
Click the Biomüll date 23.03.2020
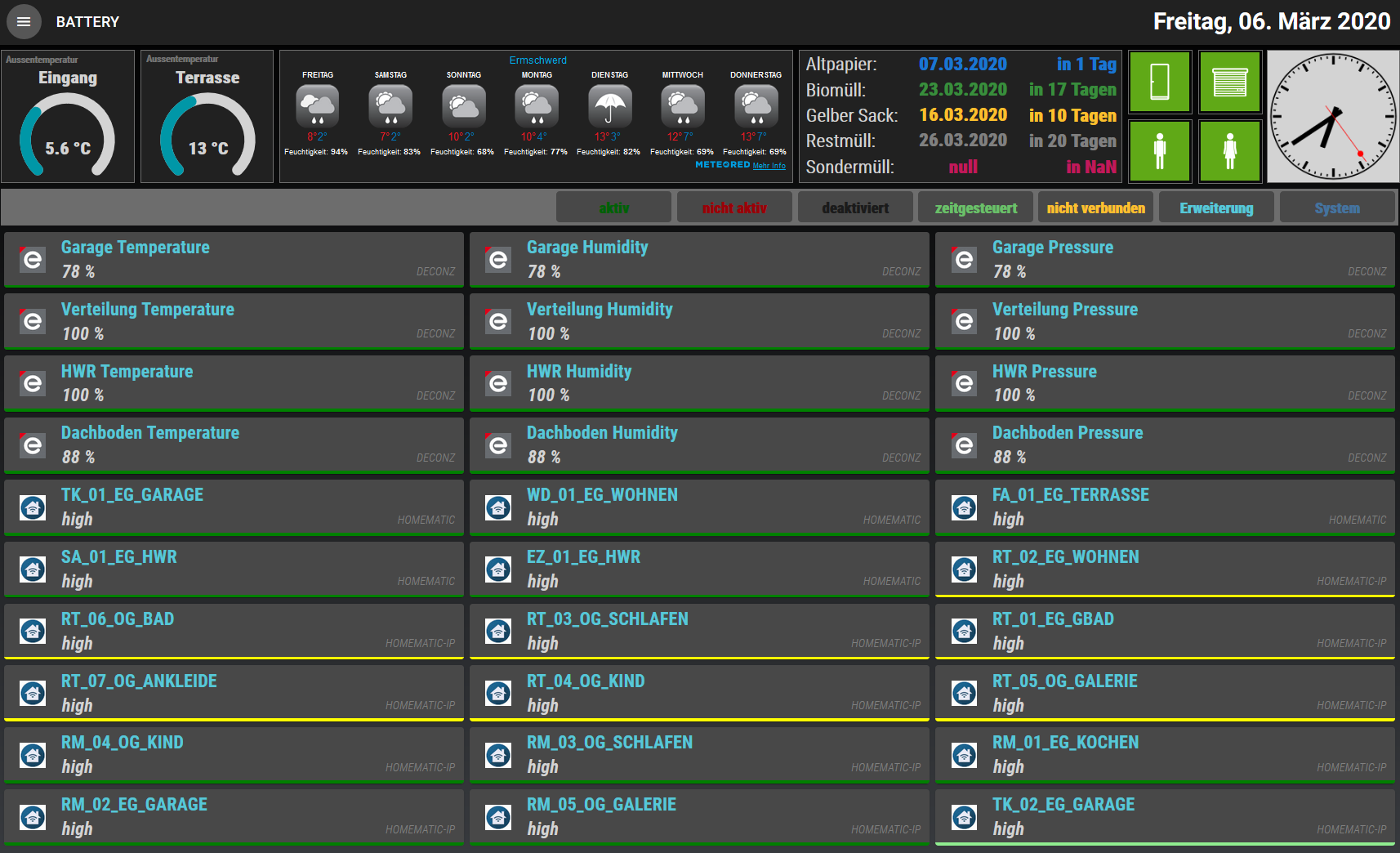pyautogui.click(x=963, y=89)
